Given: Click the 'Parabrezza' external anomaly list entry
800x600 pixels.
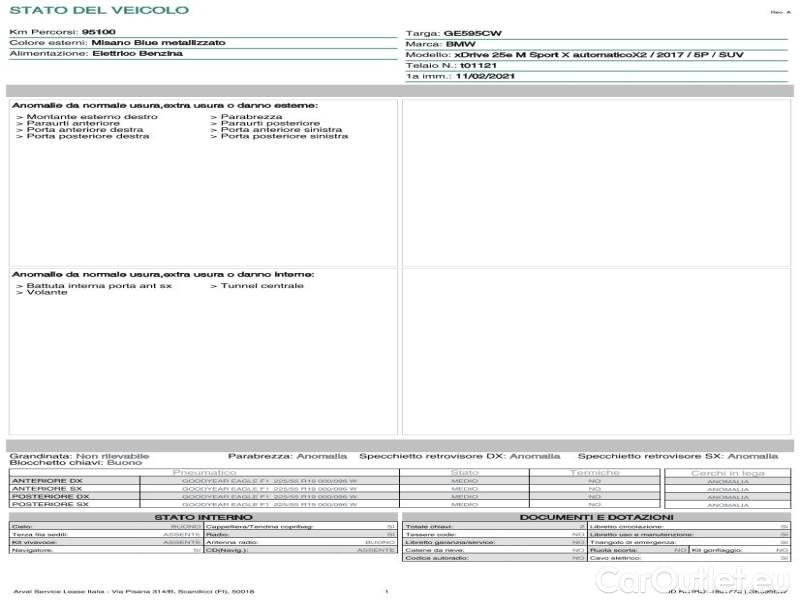Looking at the screenshot, I should tap(251, 117).
